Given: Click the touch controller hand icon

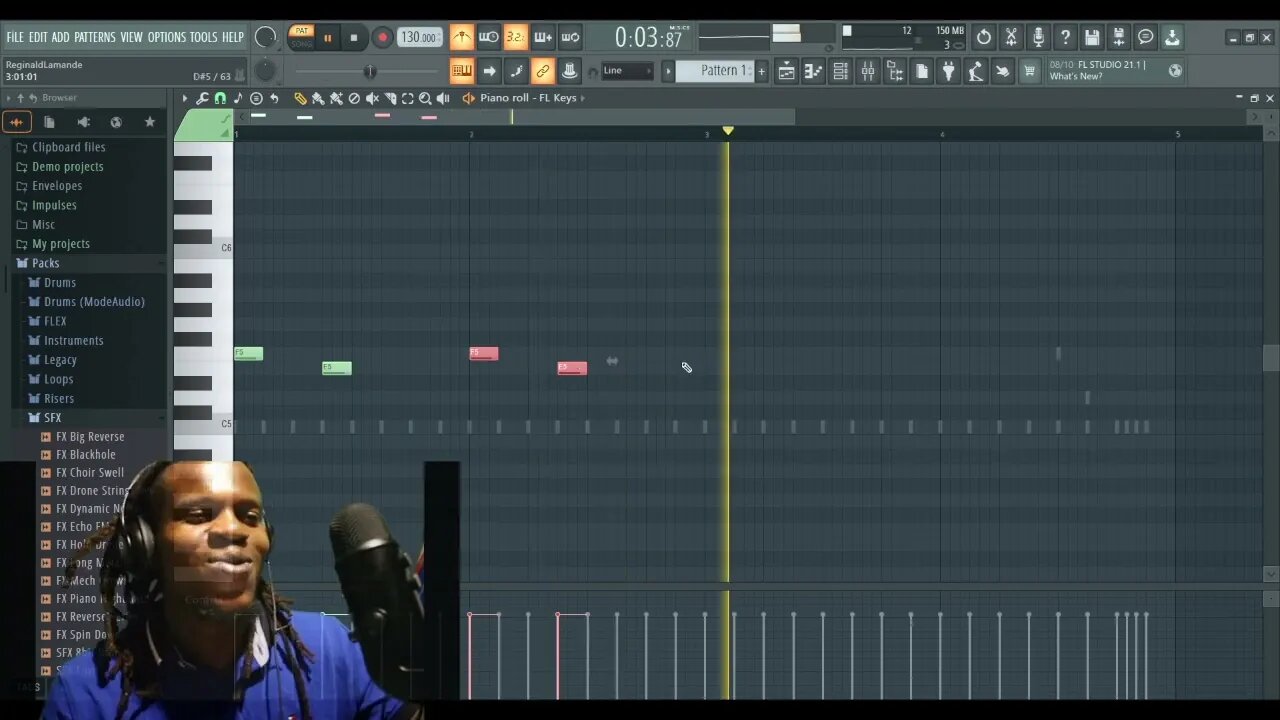Looking at the screenshot, I should pyautogui.click(x=1002, y=71).
